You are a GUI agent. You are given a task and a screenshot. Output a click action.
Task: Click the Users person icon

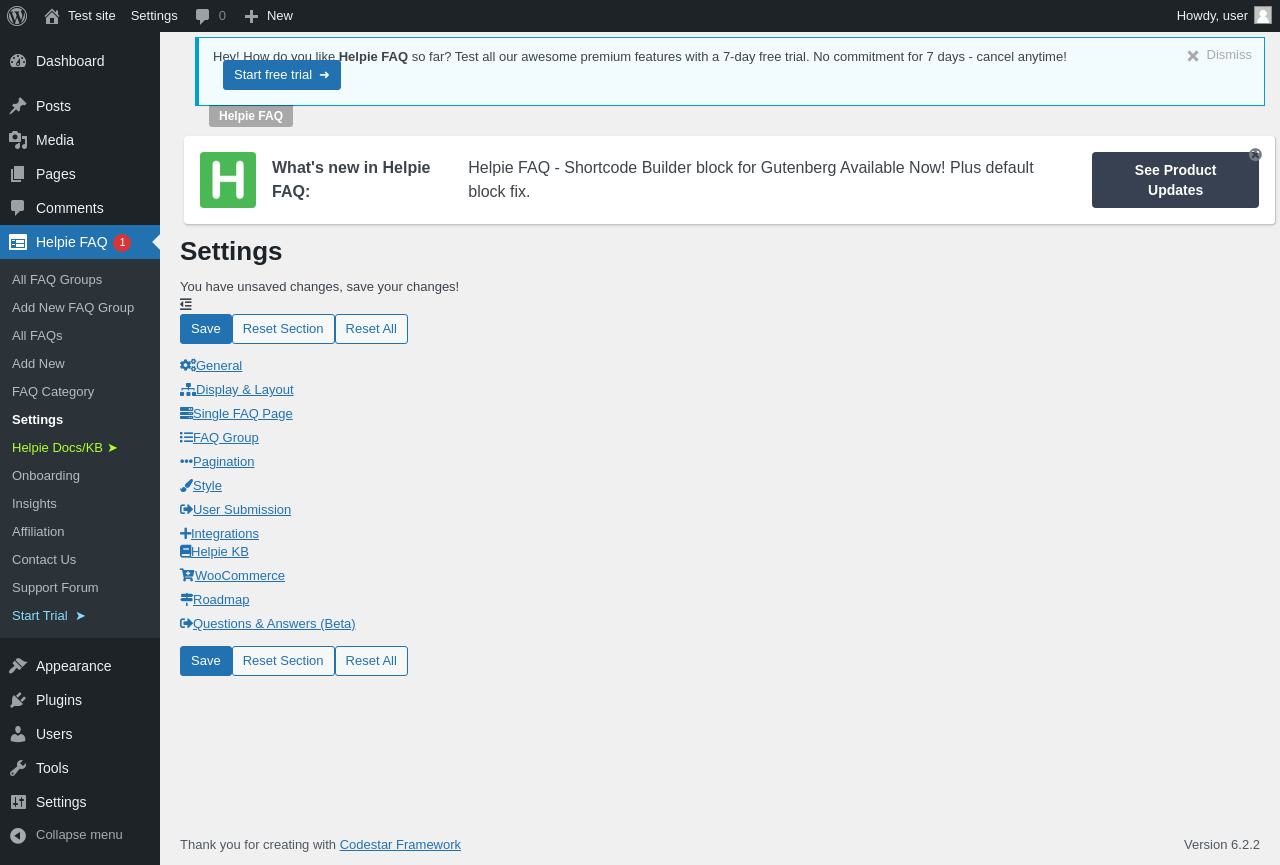18,734
